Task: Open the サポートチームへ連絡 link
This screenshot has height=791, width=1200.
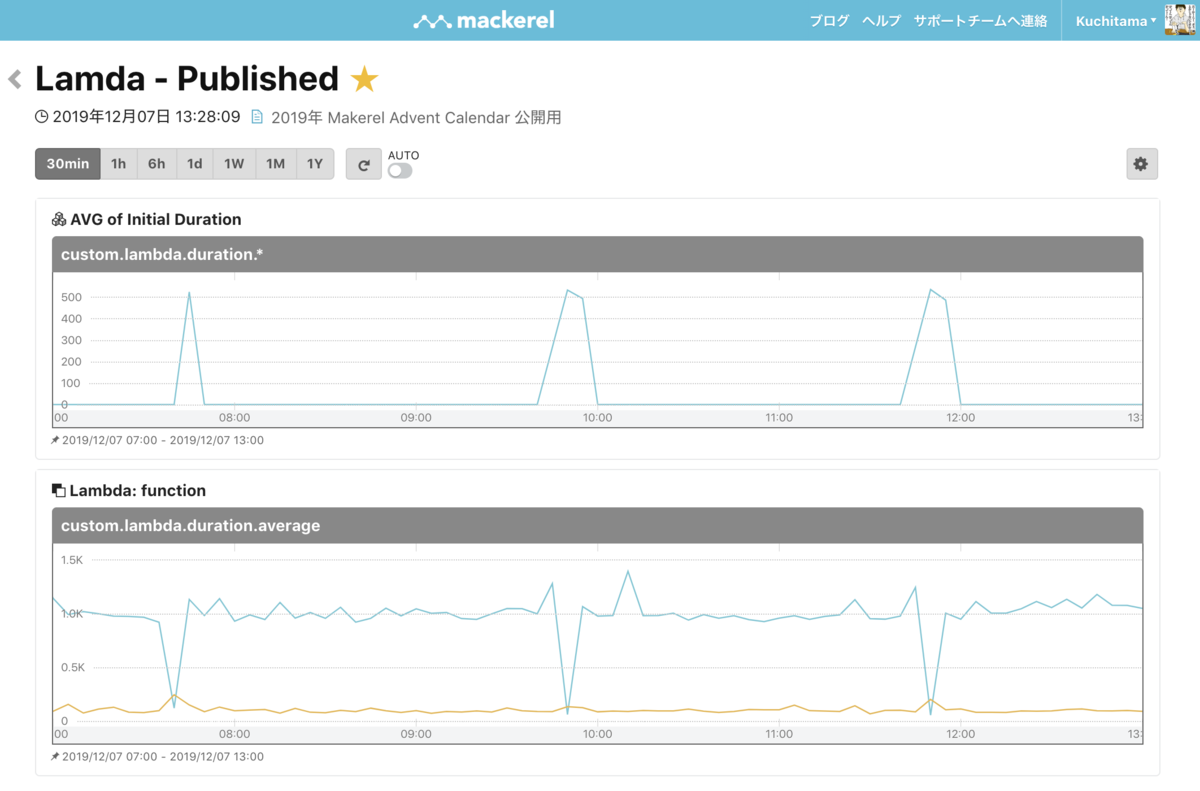Action: [980, 21]
